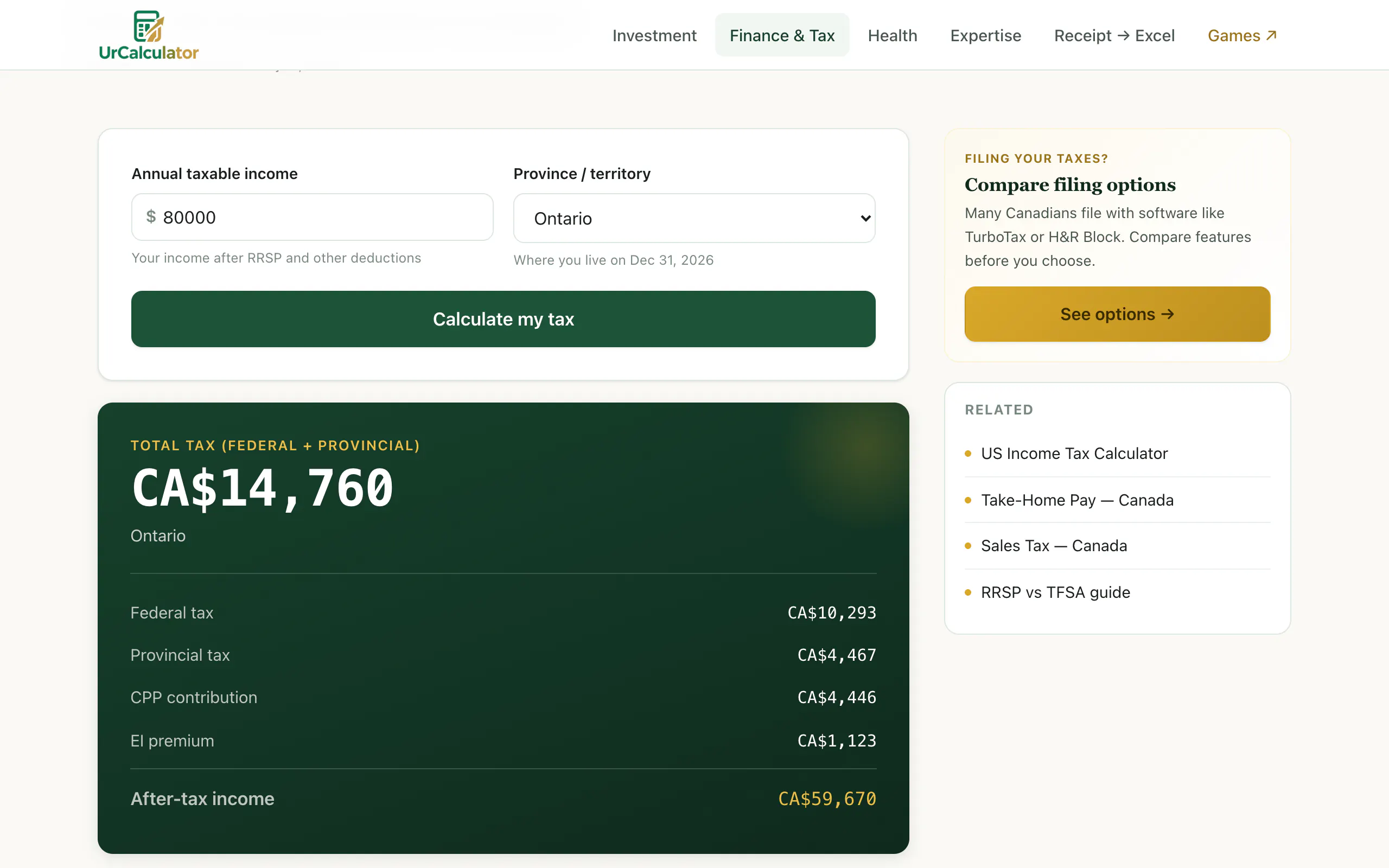Click the UrCalculator logo

149,35
